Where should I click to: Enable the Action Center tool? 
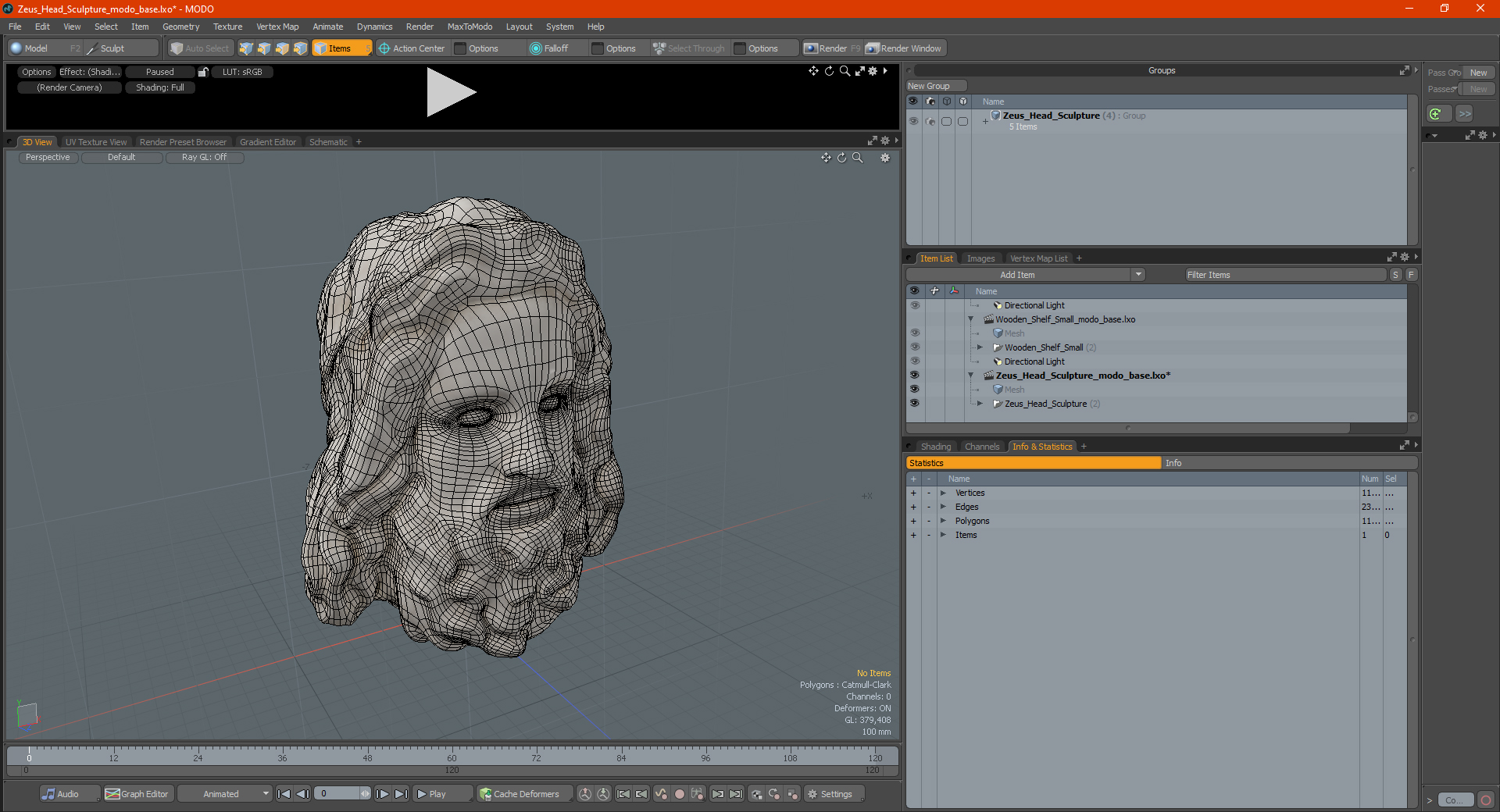pos(412,48)
